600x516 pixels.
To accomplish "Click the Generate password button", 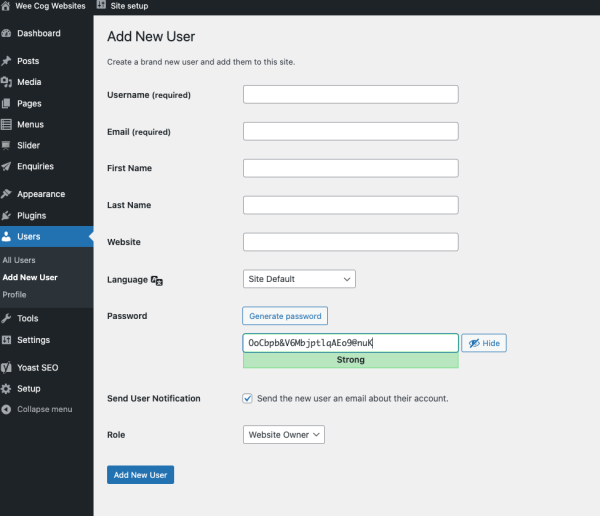I will click(x=285, y=316).
